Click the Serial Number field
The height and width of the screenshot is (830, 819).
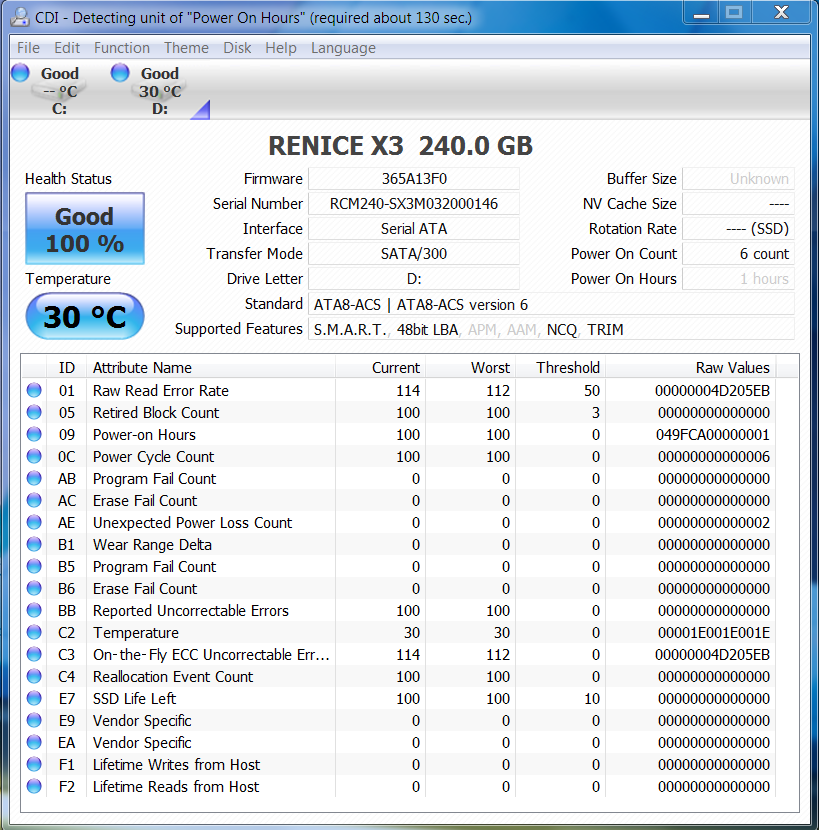(x=413, y=204)
